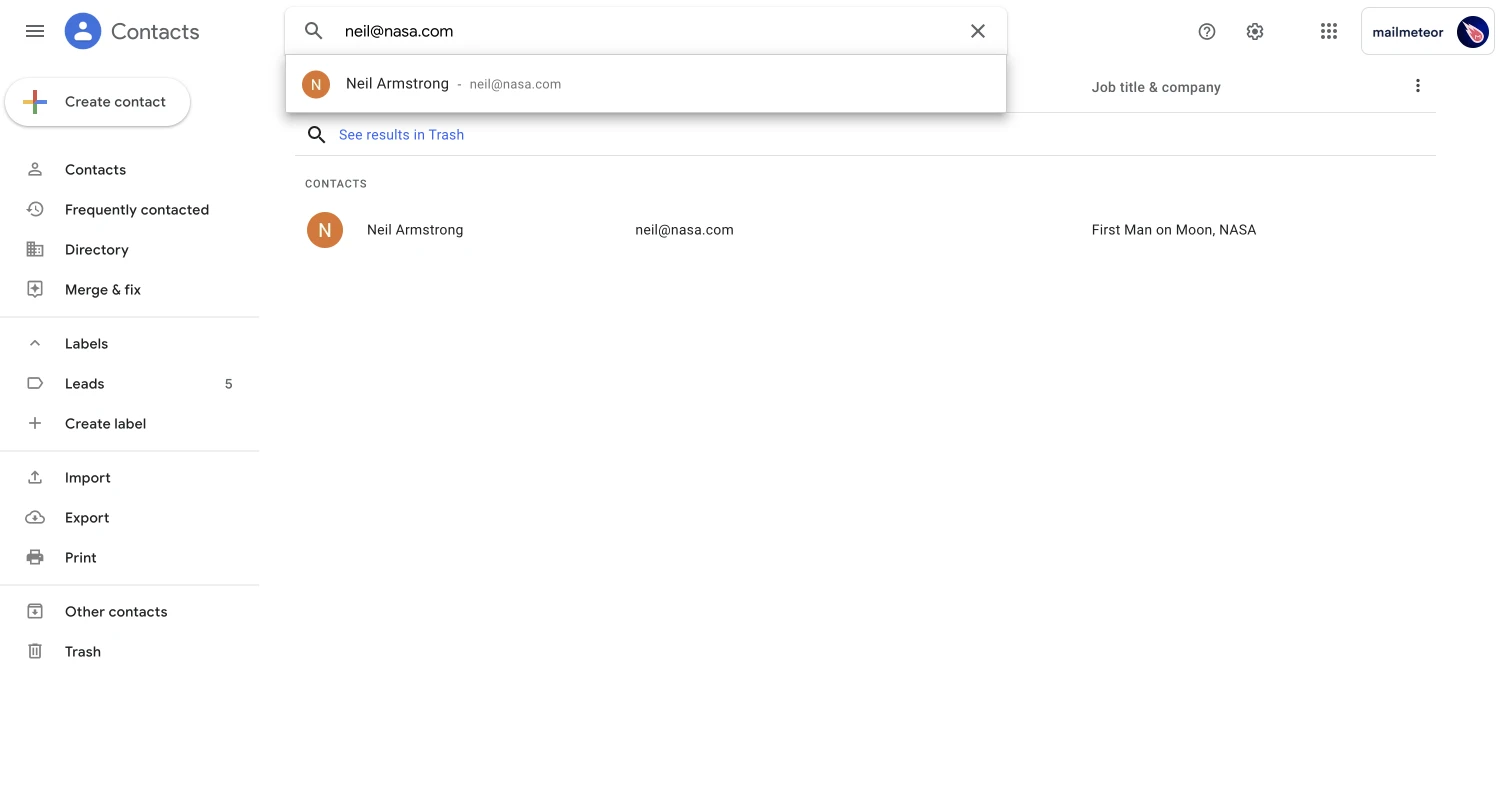This screenshot has height=800, width=1510.
Task: Click the orange N avatar in suggestion dropdown
Action: click(316, 84)
